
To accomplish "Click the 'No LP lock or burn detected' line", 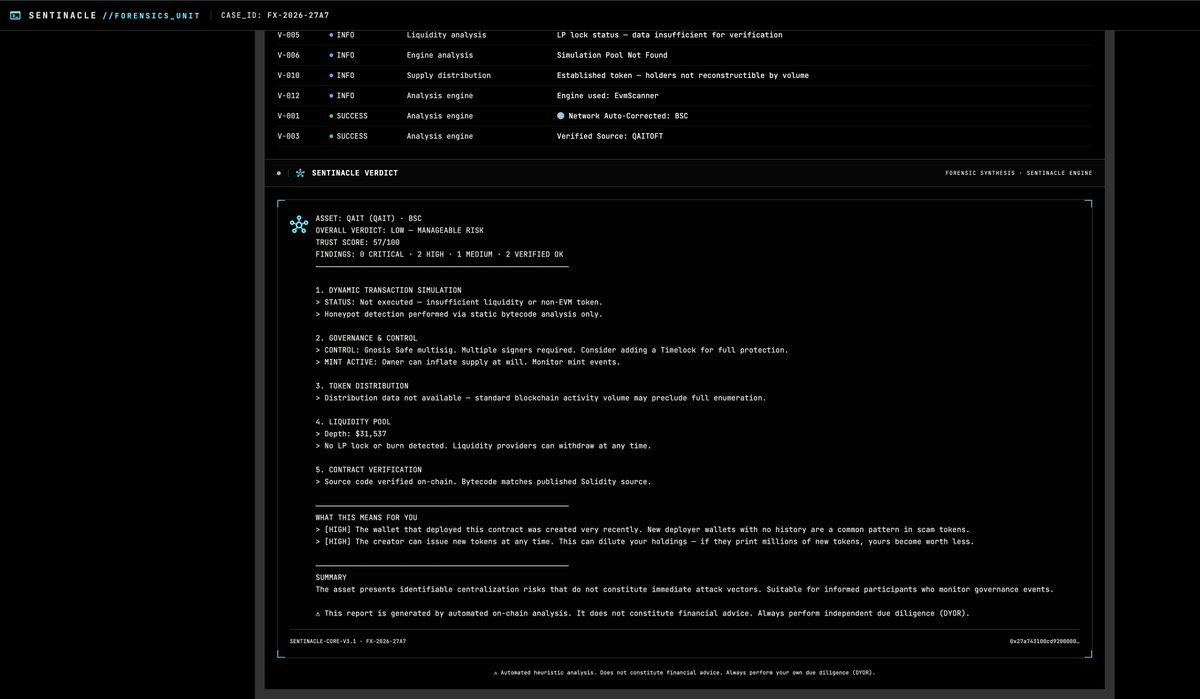I will (x=483, y=446).
